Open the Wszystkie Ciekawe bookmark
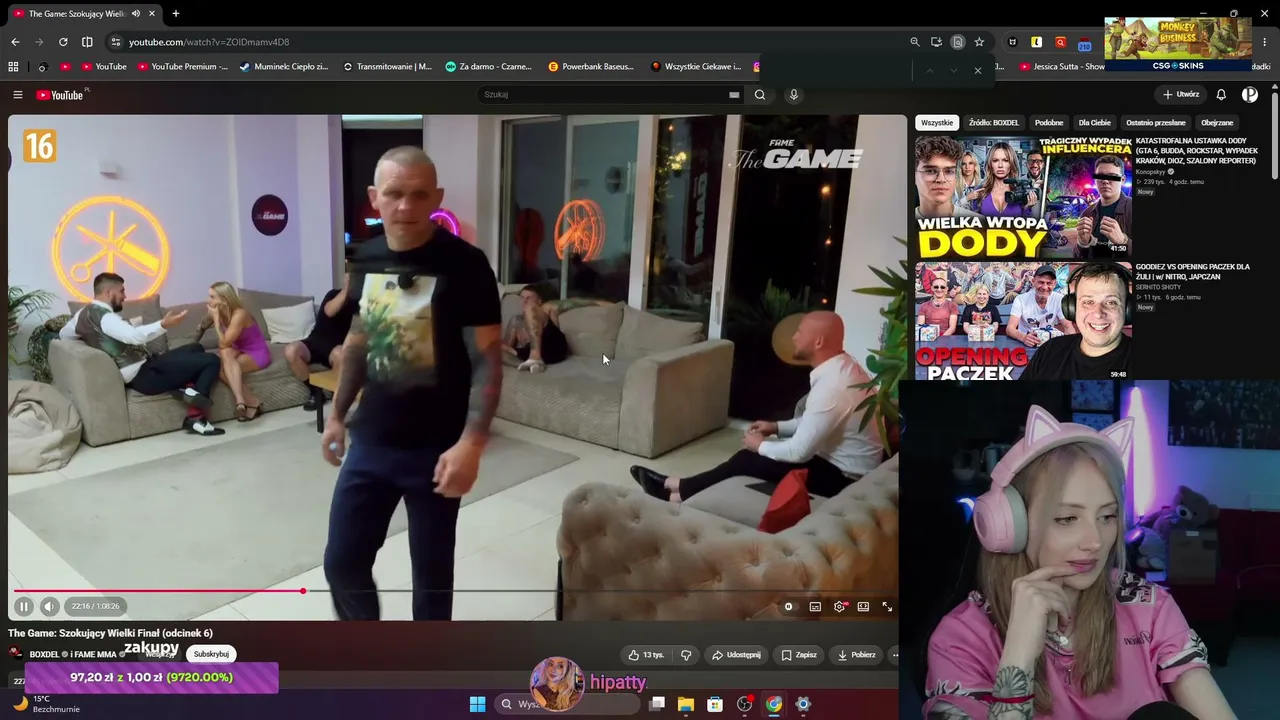This screenshot has width=1280, height=720. [x=695, y=67]
